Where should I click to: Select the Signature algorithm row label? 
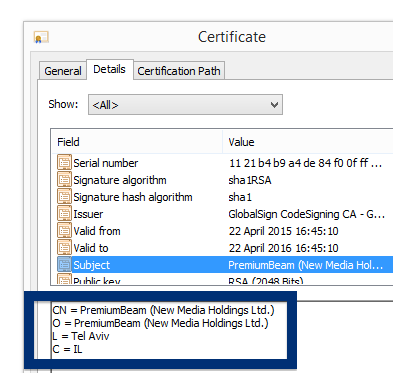pos(120,180)
